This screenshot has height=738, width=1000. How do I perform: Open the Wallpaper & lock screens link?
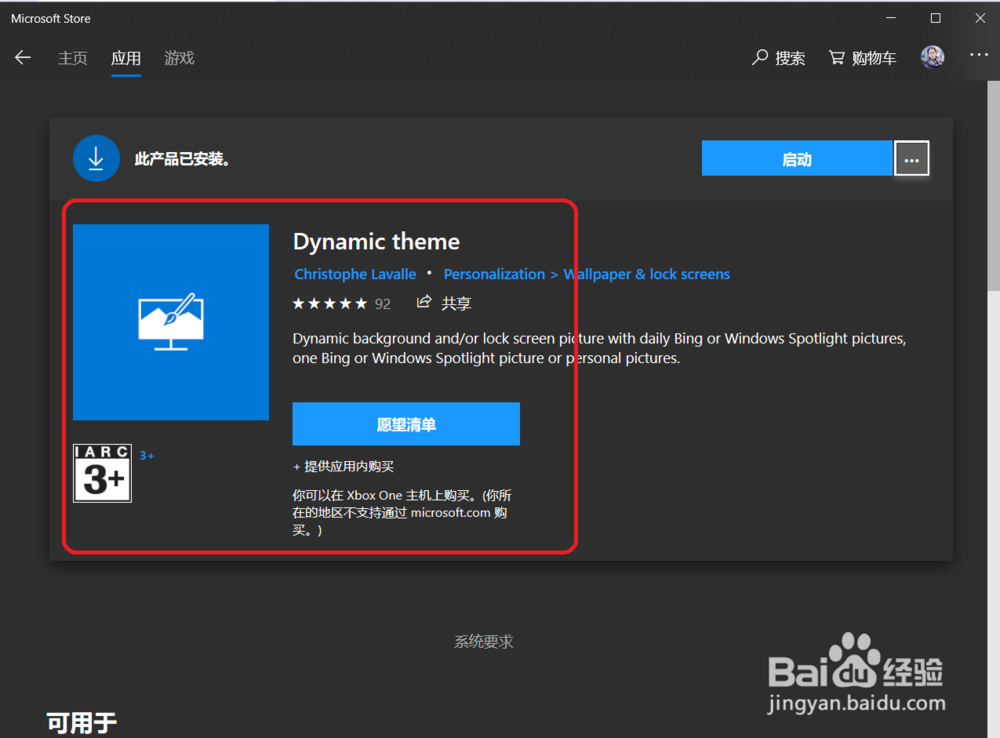pos(646,273)
